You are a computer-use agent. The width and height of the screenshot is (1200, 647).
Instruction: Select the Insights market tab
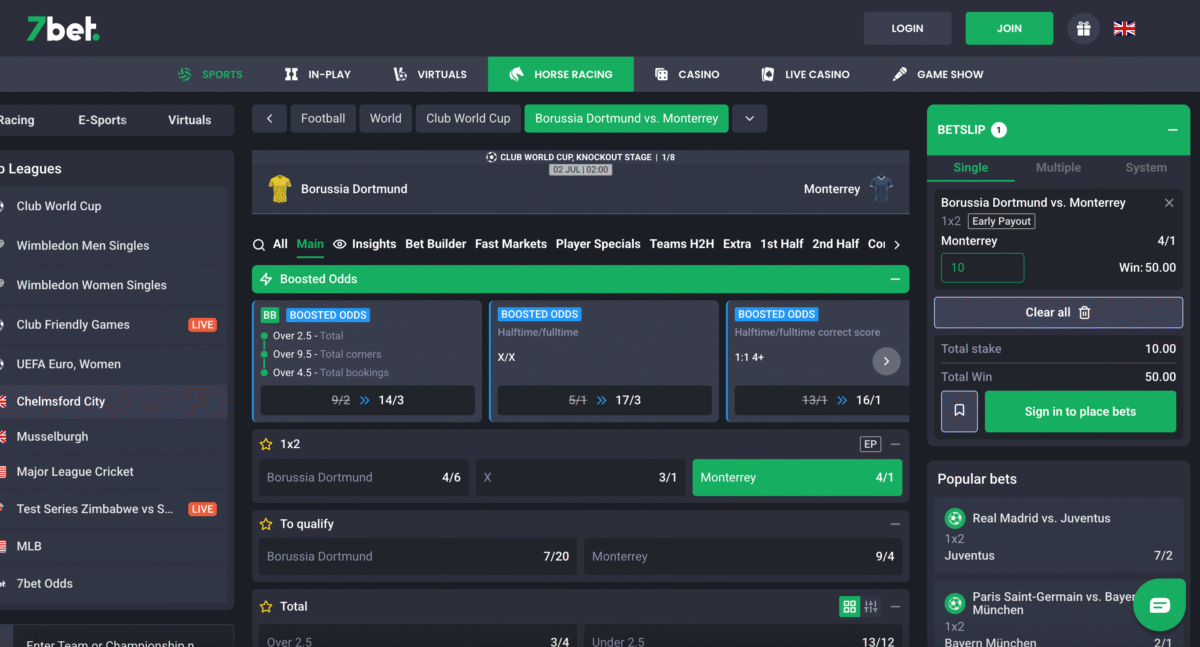(365, 244)
